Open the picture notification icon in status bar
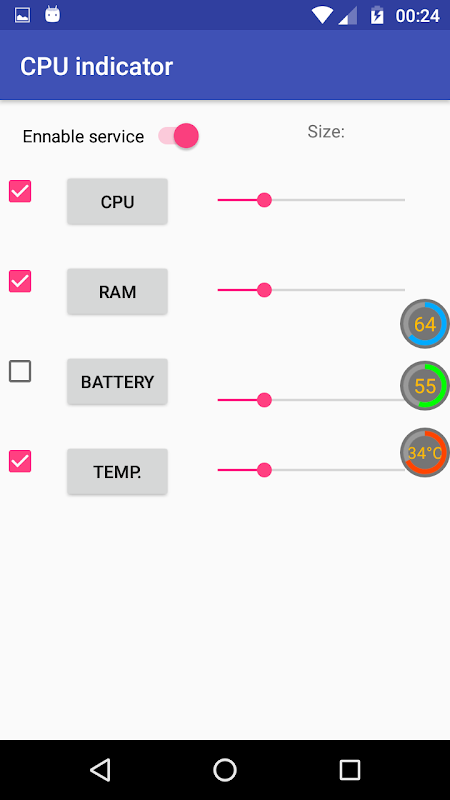The width and height of the screenshot is (450, 800). (x=22, y=15)
